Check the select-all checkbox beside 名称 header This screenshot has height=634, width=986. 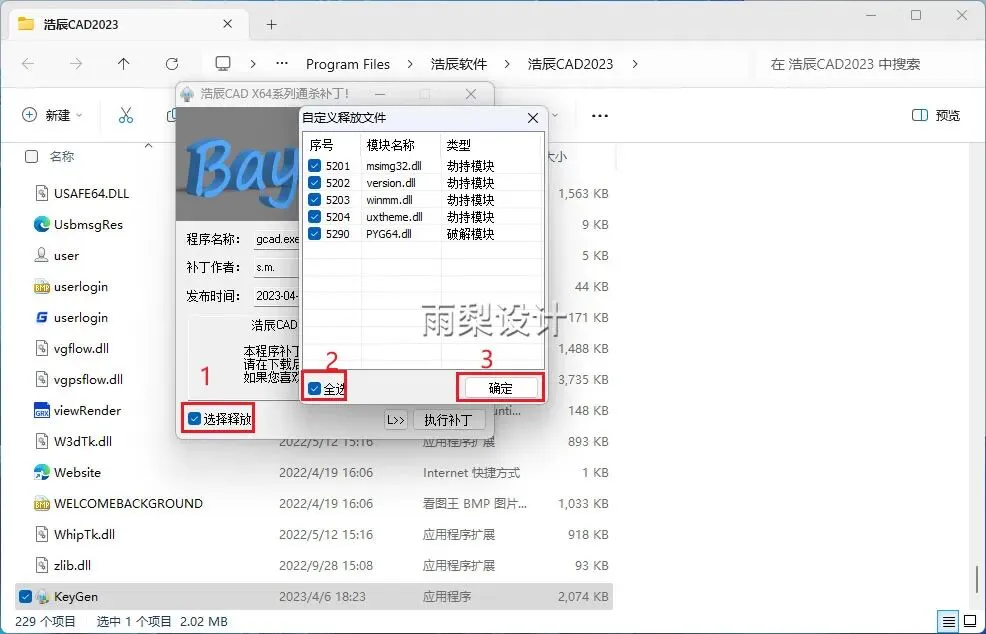tap(31, 157)
